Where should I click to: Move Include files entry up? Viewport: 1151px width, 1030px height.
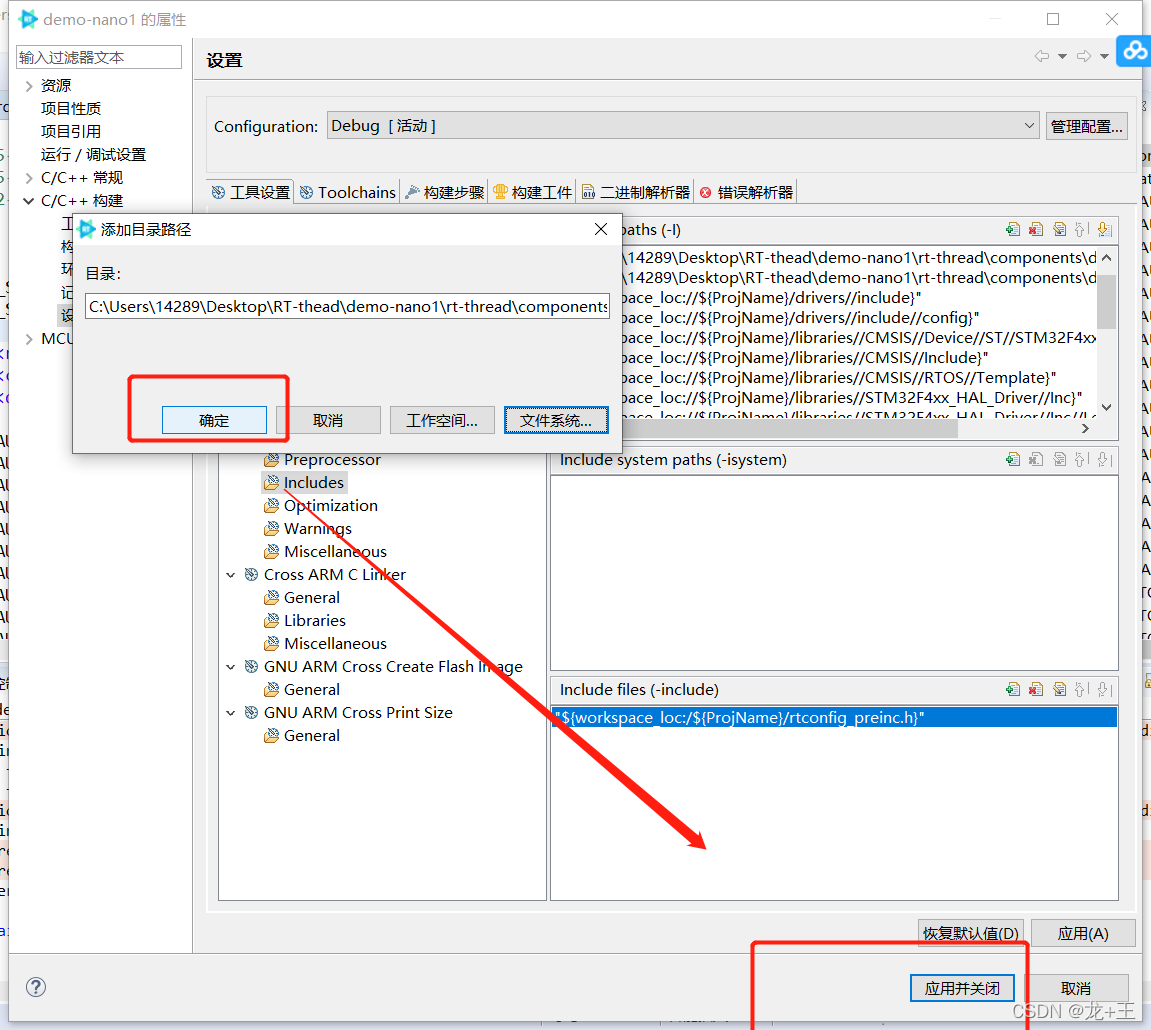point(1081,689)
